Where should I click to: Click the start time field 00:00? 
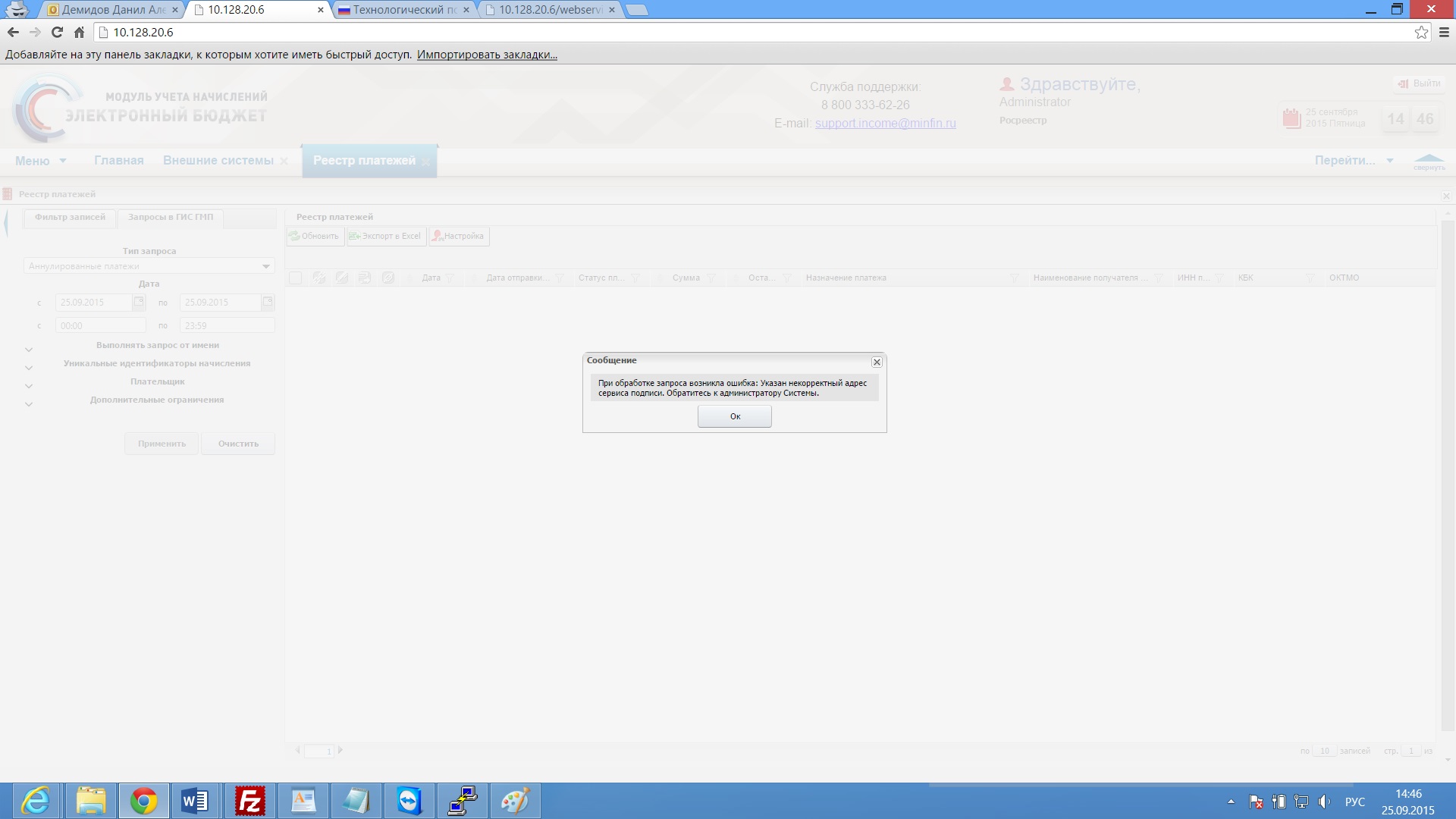click(x=100, y=325)
